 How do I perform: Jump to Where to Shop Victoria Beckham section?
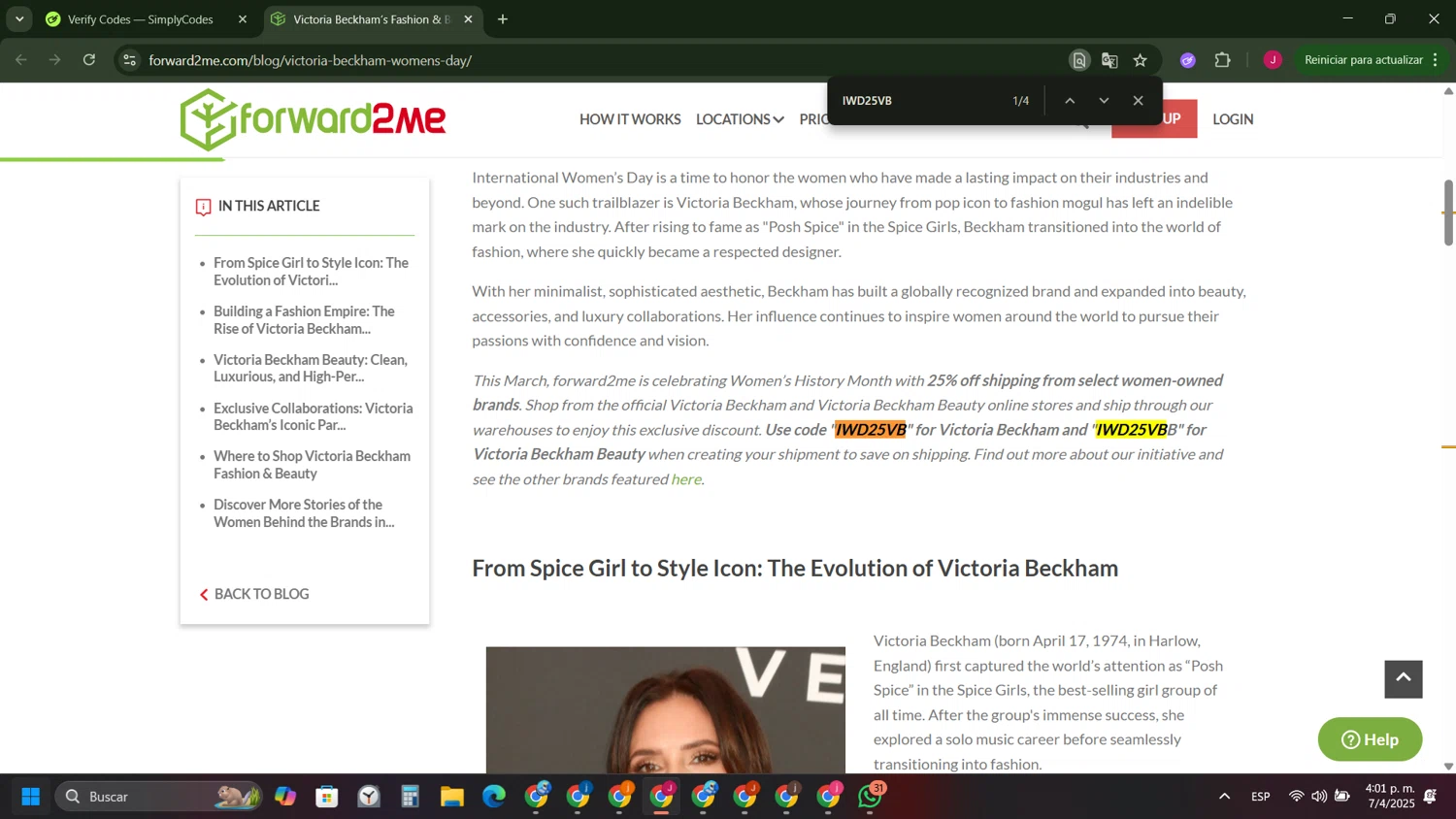click(312, 465)
